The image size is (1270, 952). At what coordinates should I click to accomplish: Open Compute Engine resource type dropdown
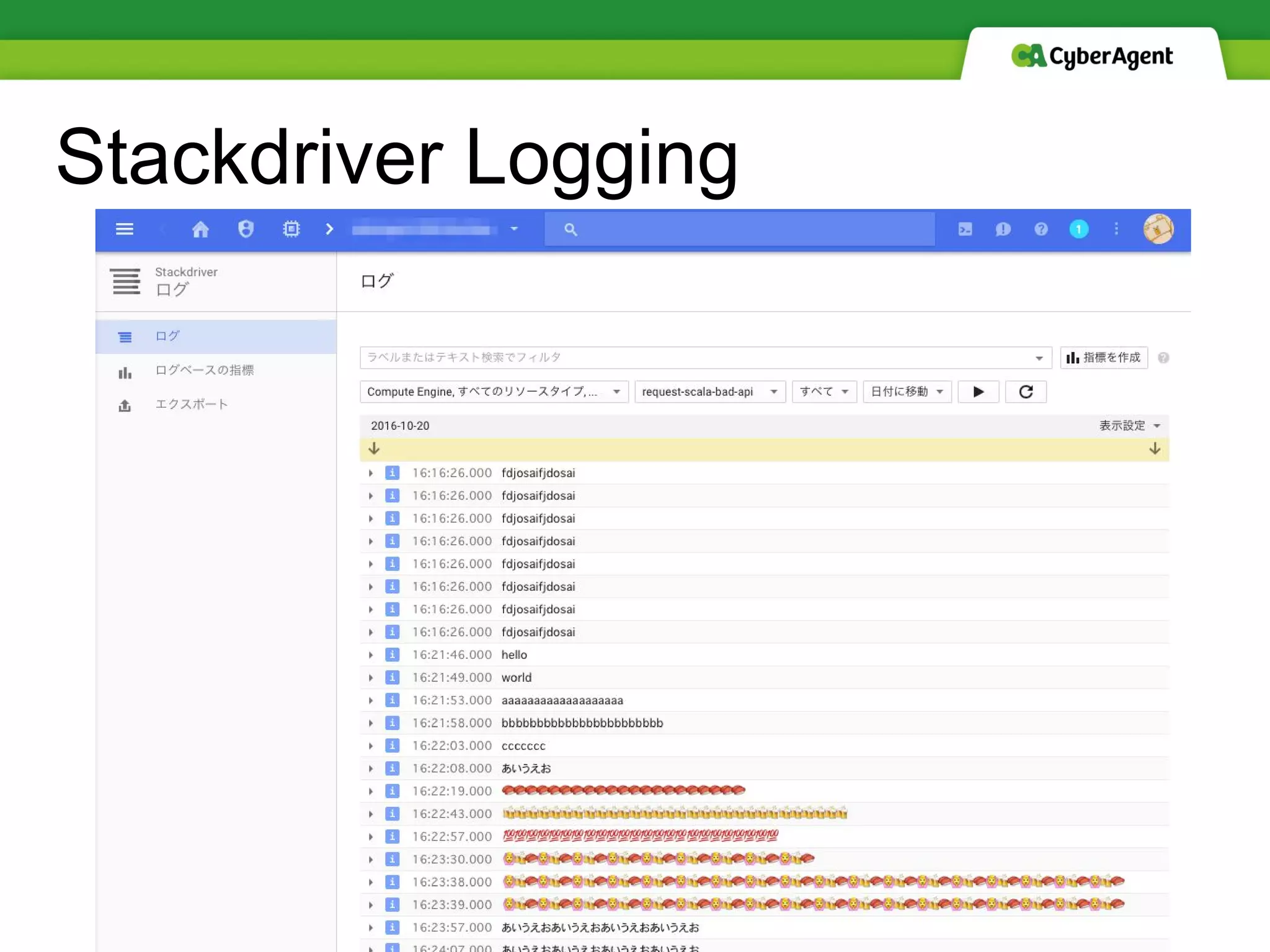point(494,392)
